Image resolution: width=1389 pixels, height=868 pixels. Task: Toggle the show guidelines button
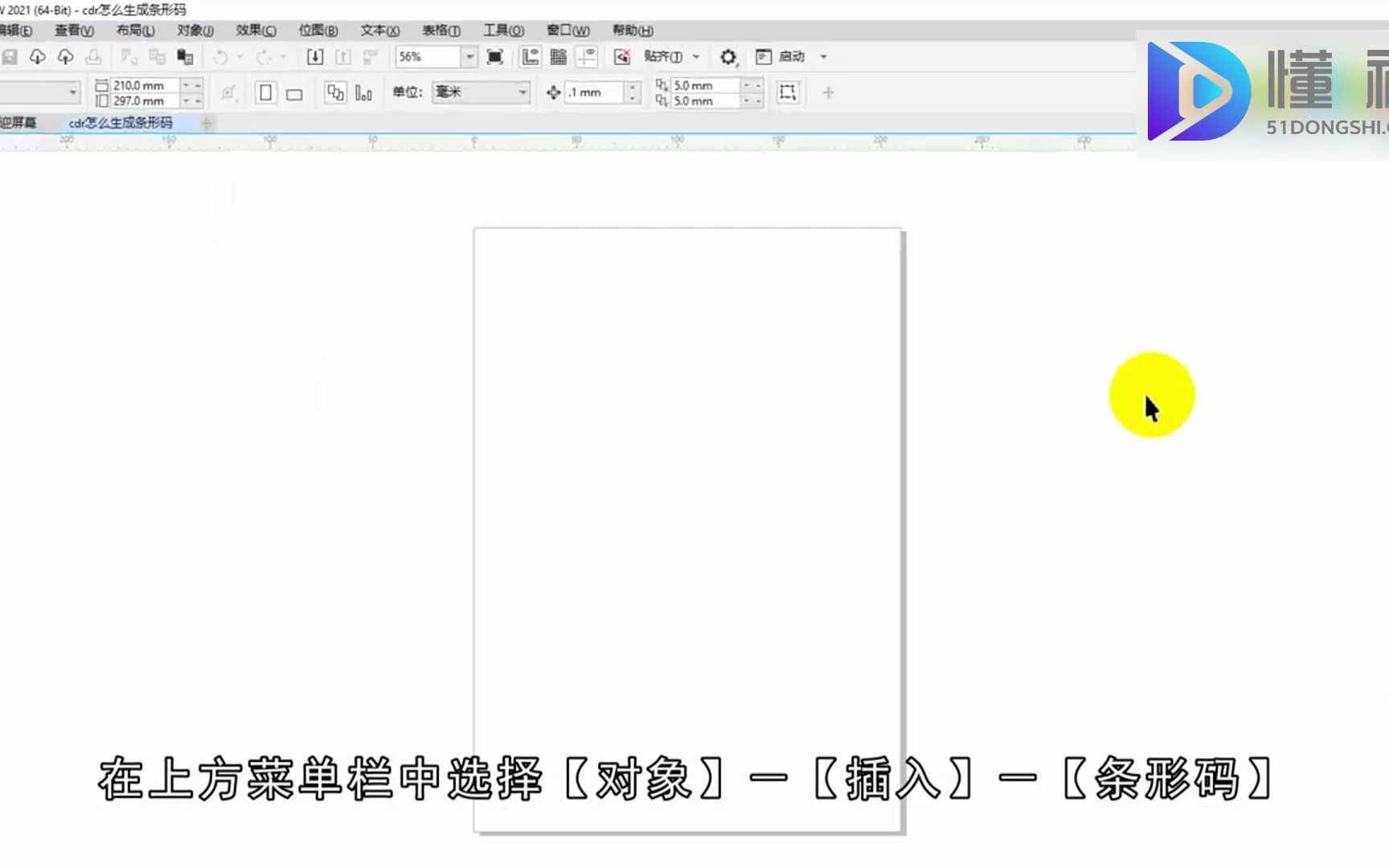click(587, 57)
